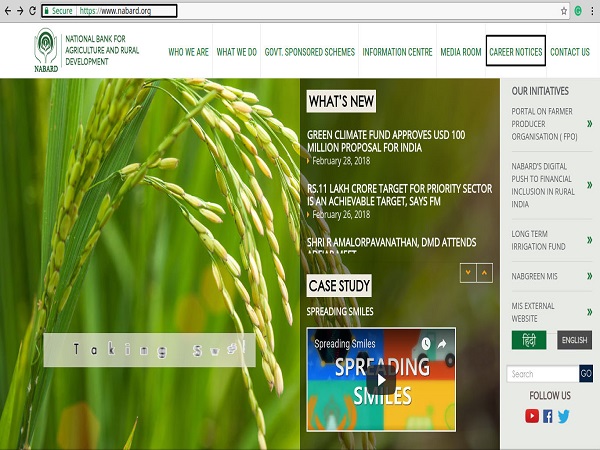Bookmark this page with the star icon
600x450 pixels.
point(564,10)
